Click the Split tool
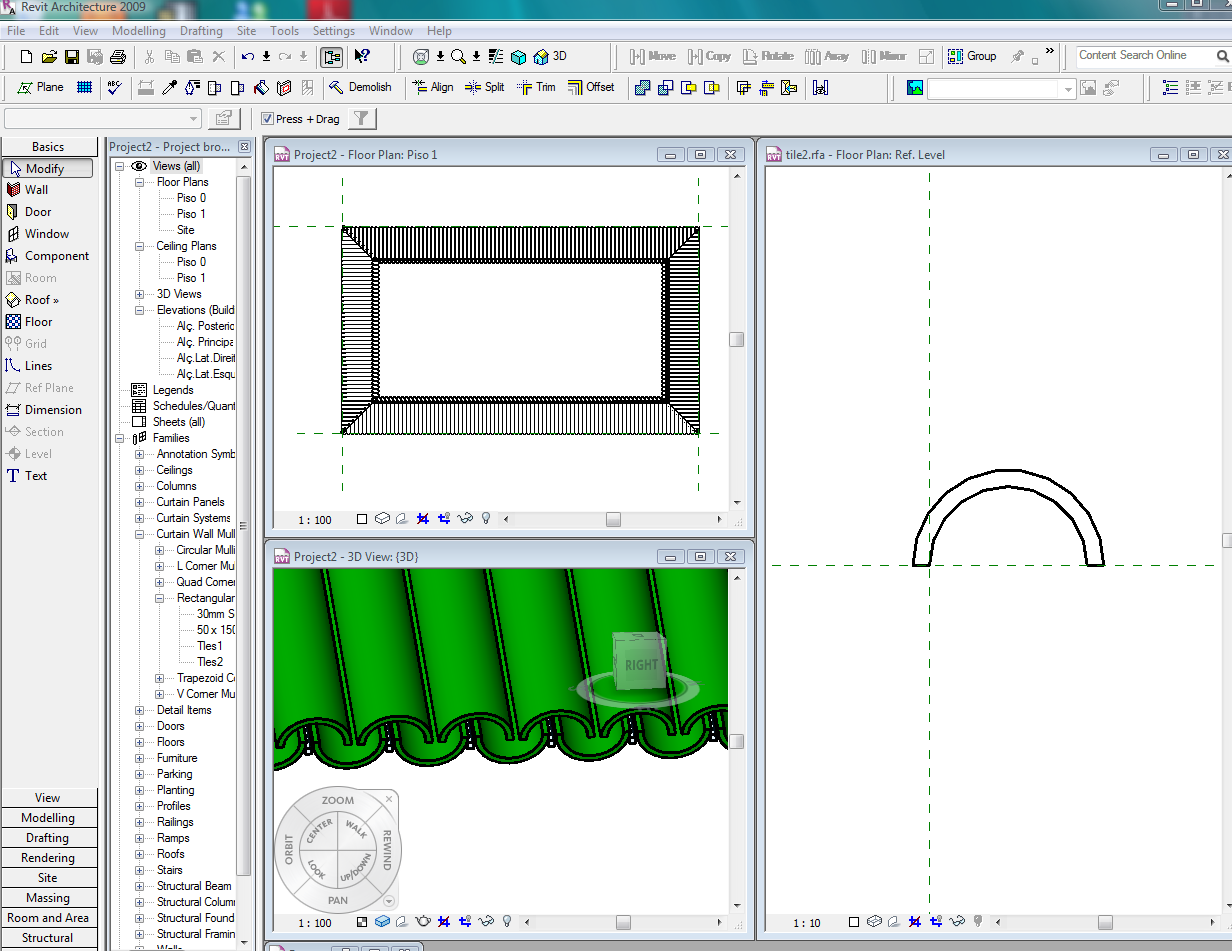 (485, 87)
